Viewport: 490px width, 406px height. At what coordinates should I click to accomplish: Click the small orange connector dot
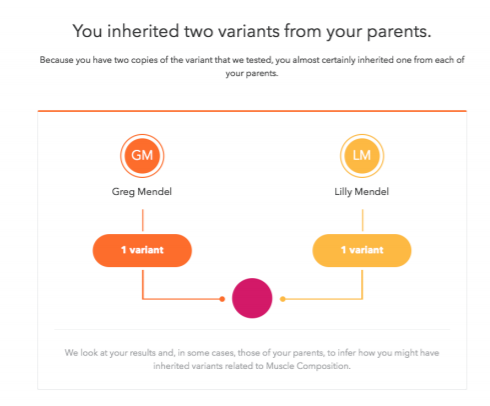222,299
